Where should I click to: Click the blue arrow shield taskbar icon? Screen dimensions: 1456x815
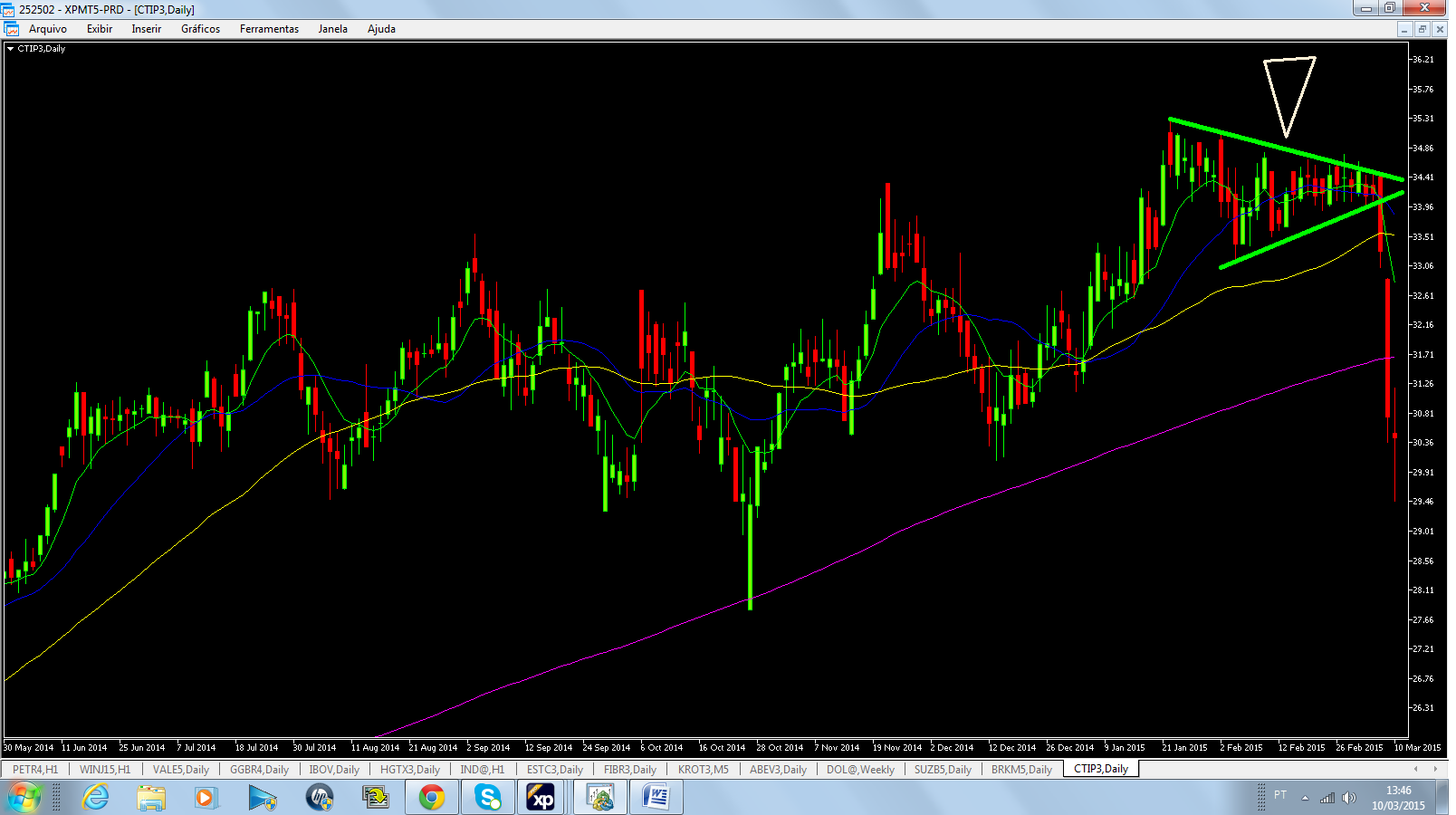coord(263,797)
